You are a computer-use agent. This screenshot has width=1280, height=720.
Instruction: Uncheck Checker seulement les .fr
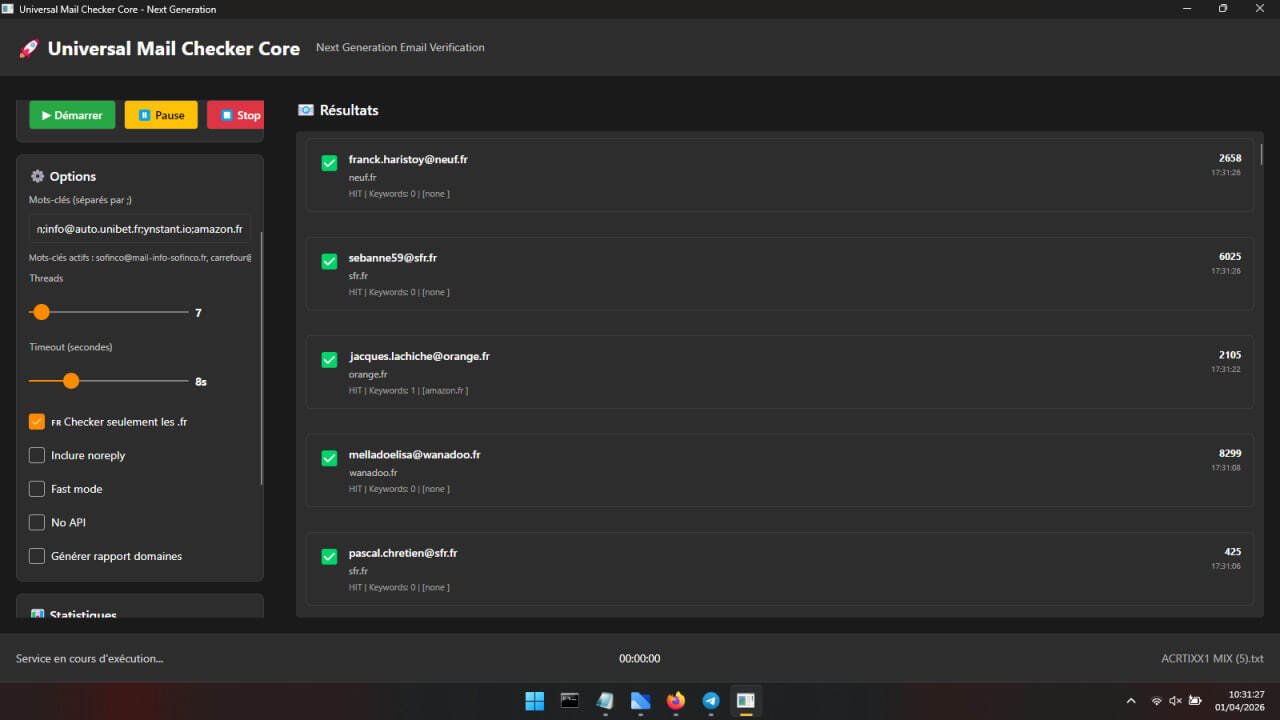tap(37, 422)
